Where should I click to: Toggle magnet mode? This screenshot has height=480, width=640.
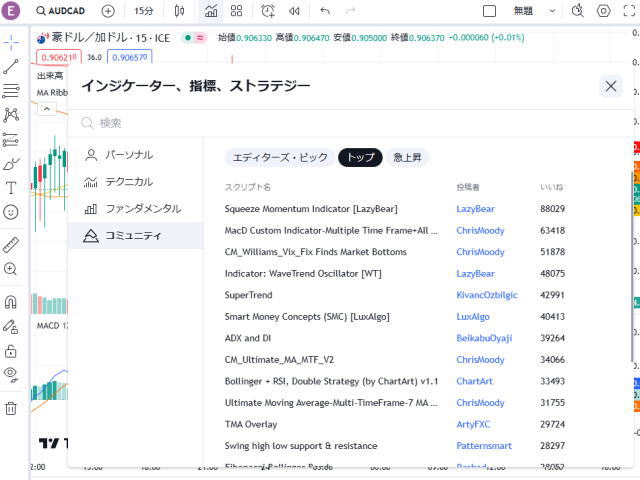11,302
